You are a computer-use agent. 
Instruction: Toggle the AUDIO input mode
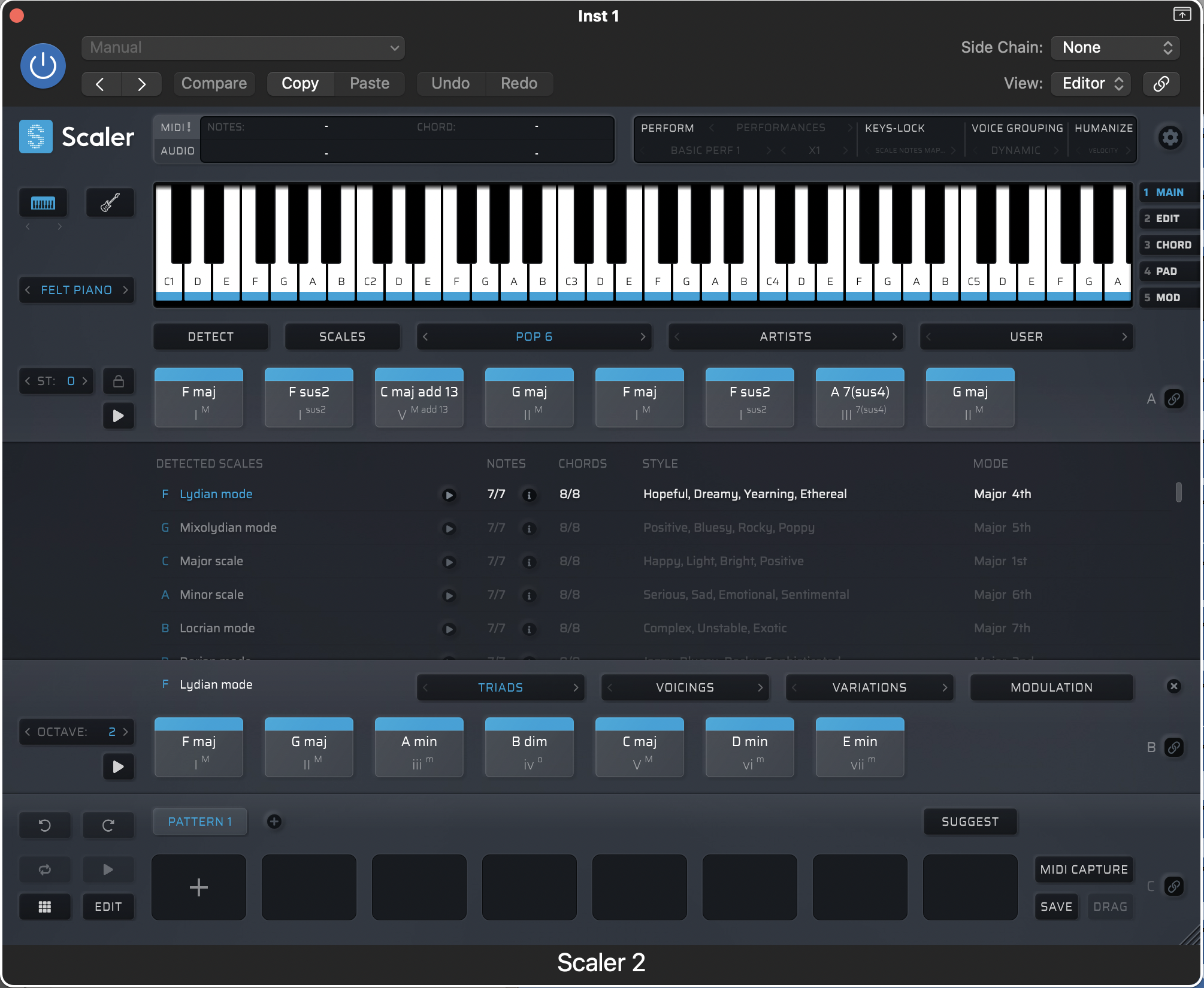point(177,151)
